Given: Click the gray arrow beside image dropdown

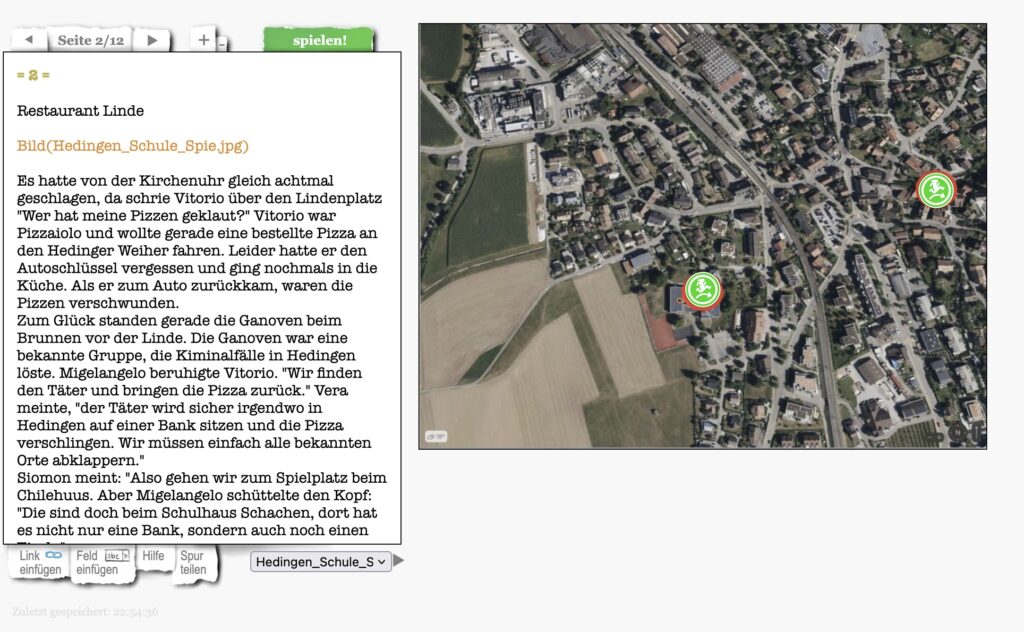Looking at the screenshot, I should click(x=399, y=561).
